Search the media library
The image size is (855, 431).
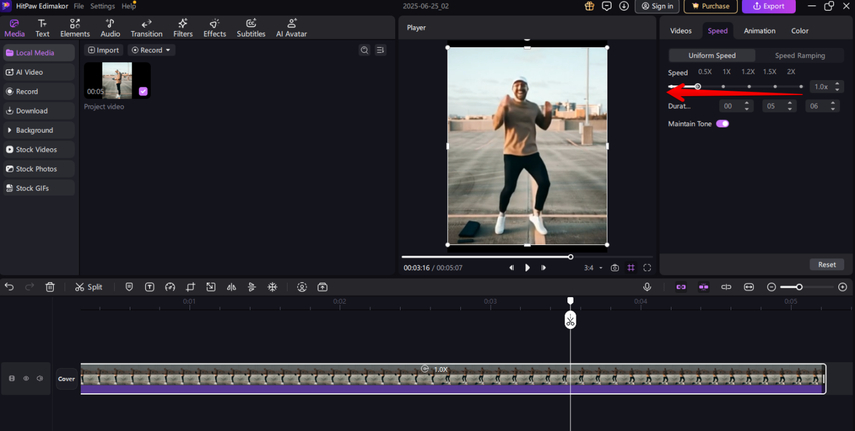point(364,50)
